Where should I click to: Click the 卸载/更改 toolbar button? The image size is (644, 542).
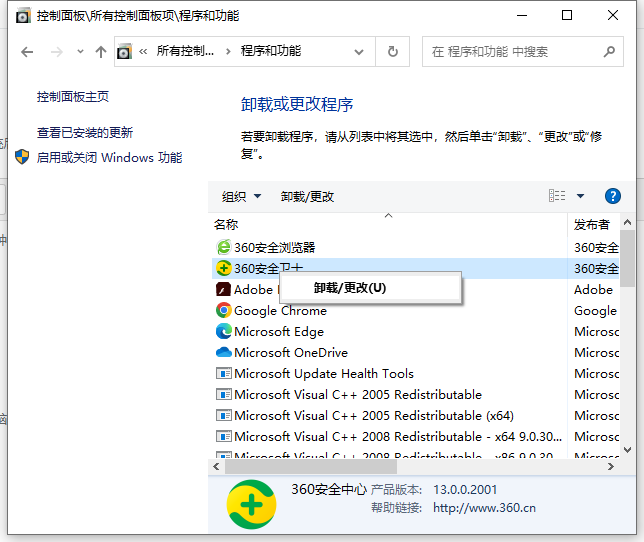[x=307, y=197]
